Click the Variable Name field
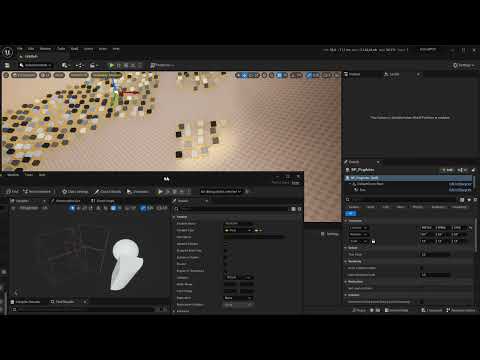 point(238,223)
